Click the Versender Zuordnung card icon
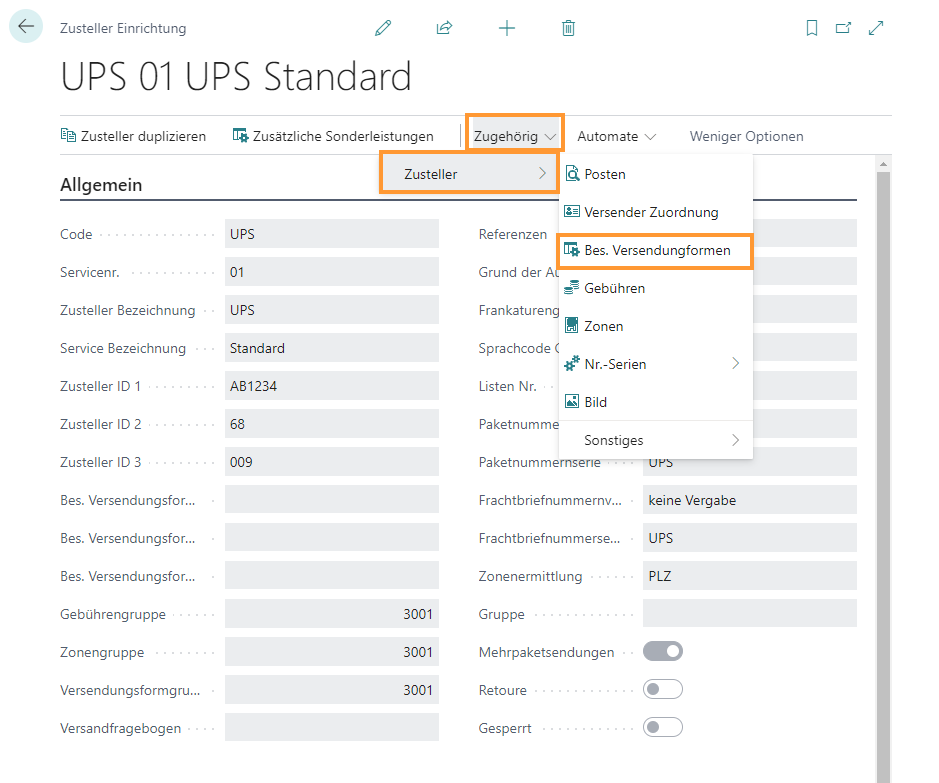 click(x=572, y=211)
